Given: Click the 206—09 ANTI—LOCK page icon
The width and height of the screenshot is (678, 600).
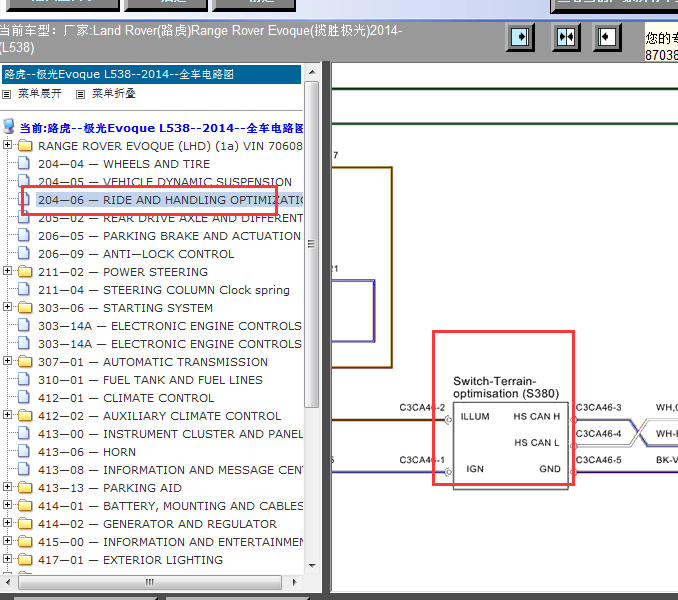Looking at the screenshot, I should click(x=24, y=253).
